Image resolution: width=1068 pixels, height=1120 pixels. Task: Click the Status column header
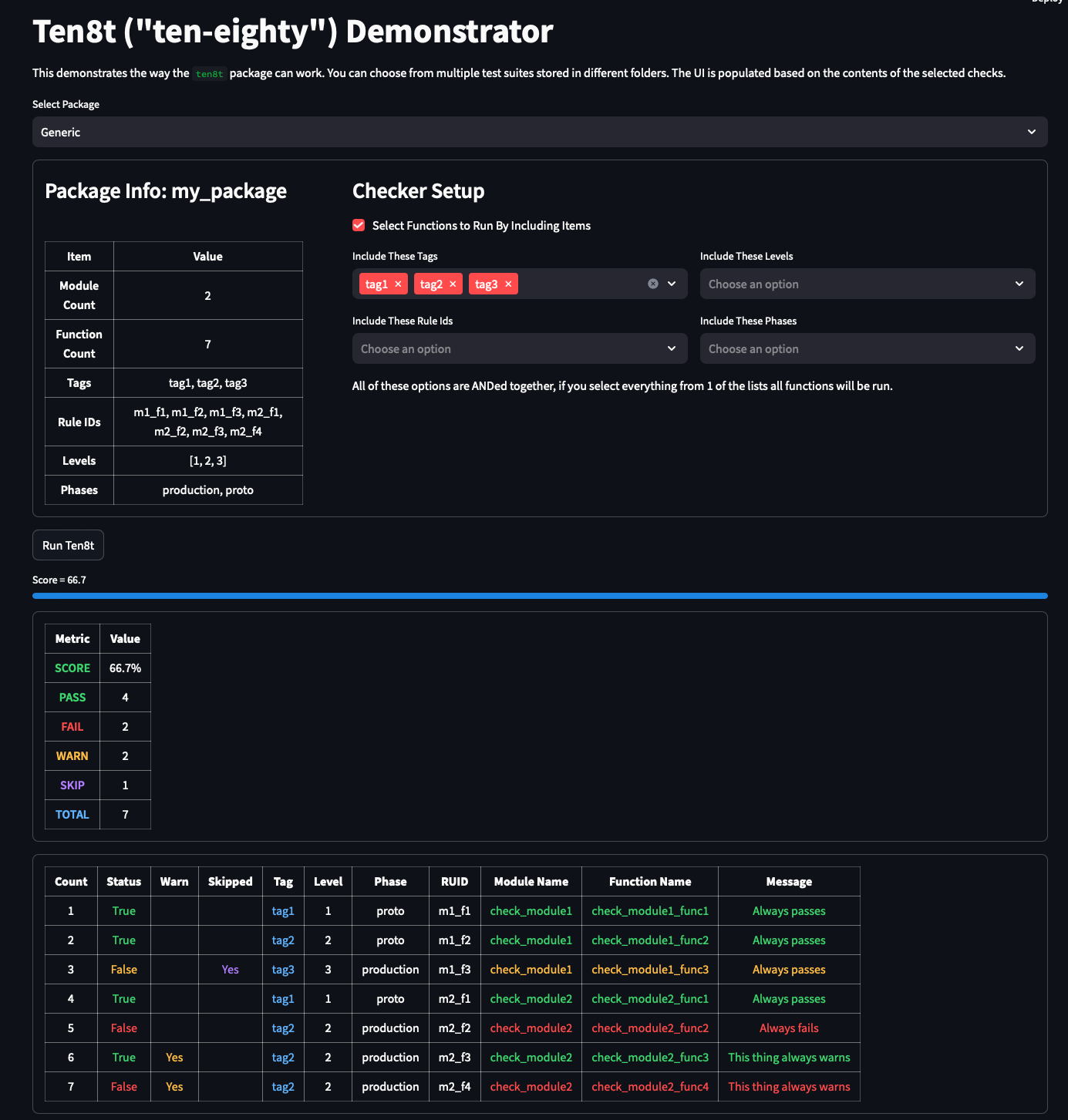tap(124, 882)
